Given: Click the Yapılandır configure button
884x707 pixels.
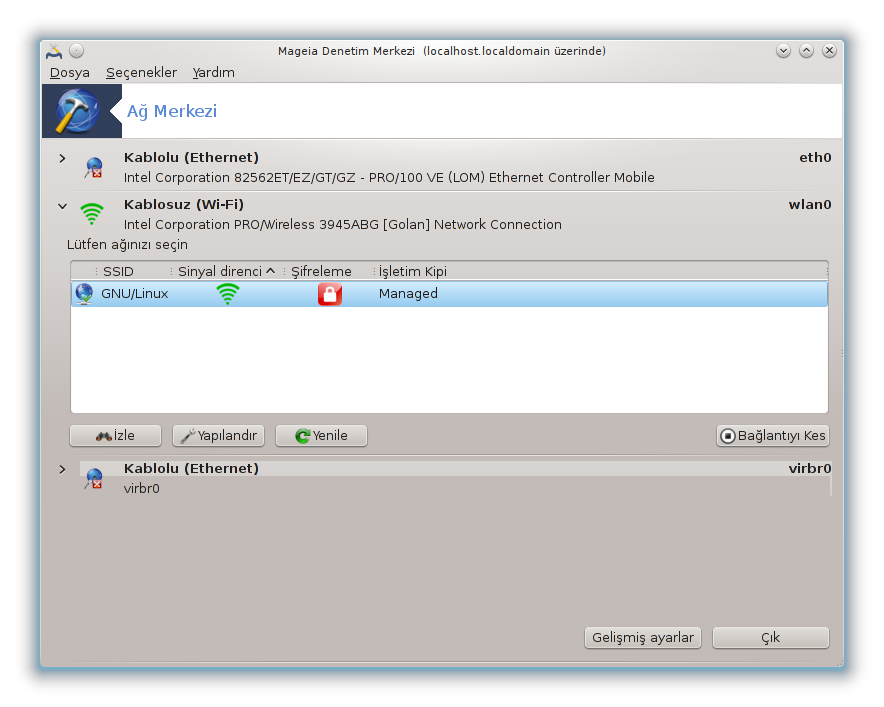Looking at the screenshot, I should pos(219,436).
